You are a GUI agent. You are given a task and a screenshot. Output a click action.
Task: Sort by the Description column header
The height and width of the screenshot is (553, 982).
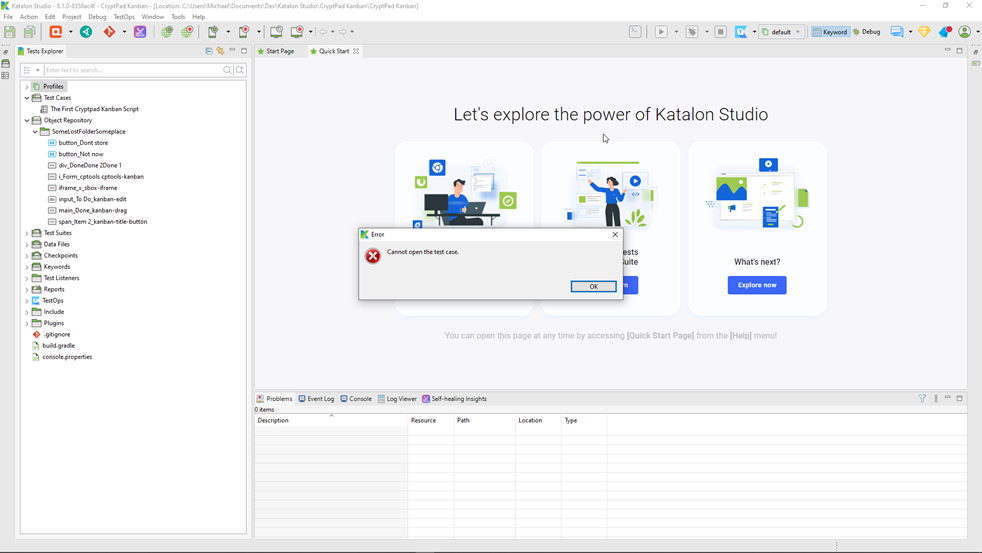click(x=331, y=420)
